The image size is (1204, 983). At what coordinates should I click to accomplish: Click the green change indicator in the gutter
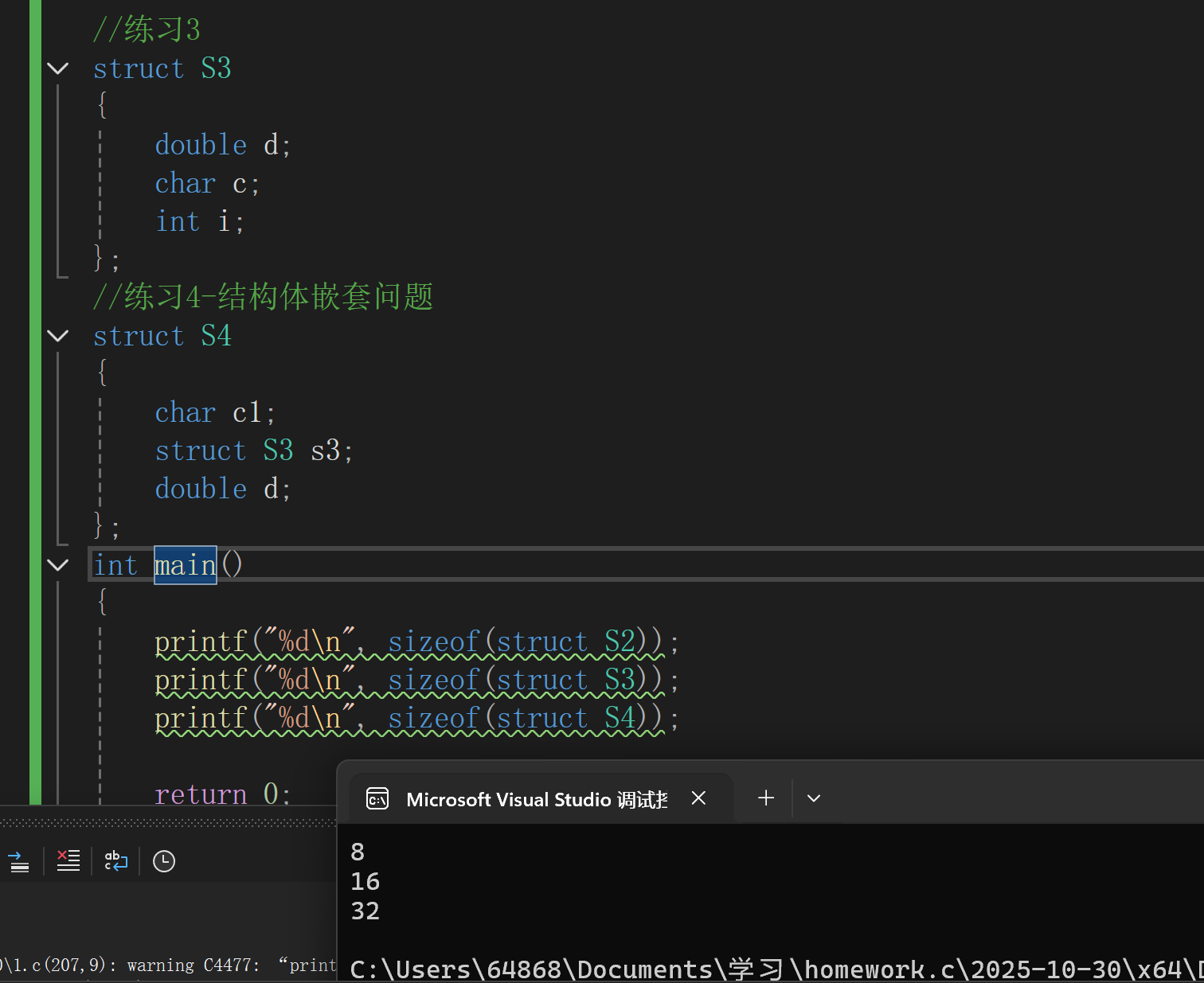(36, 398)
